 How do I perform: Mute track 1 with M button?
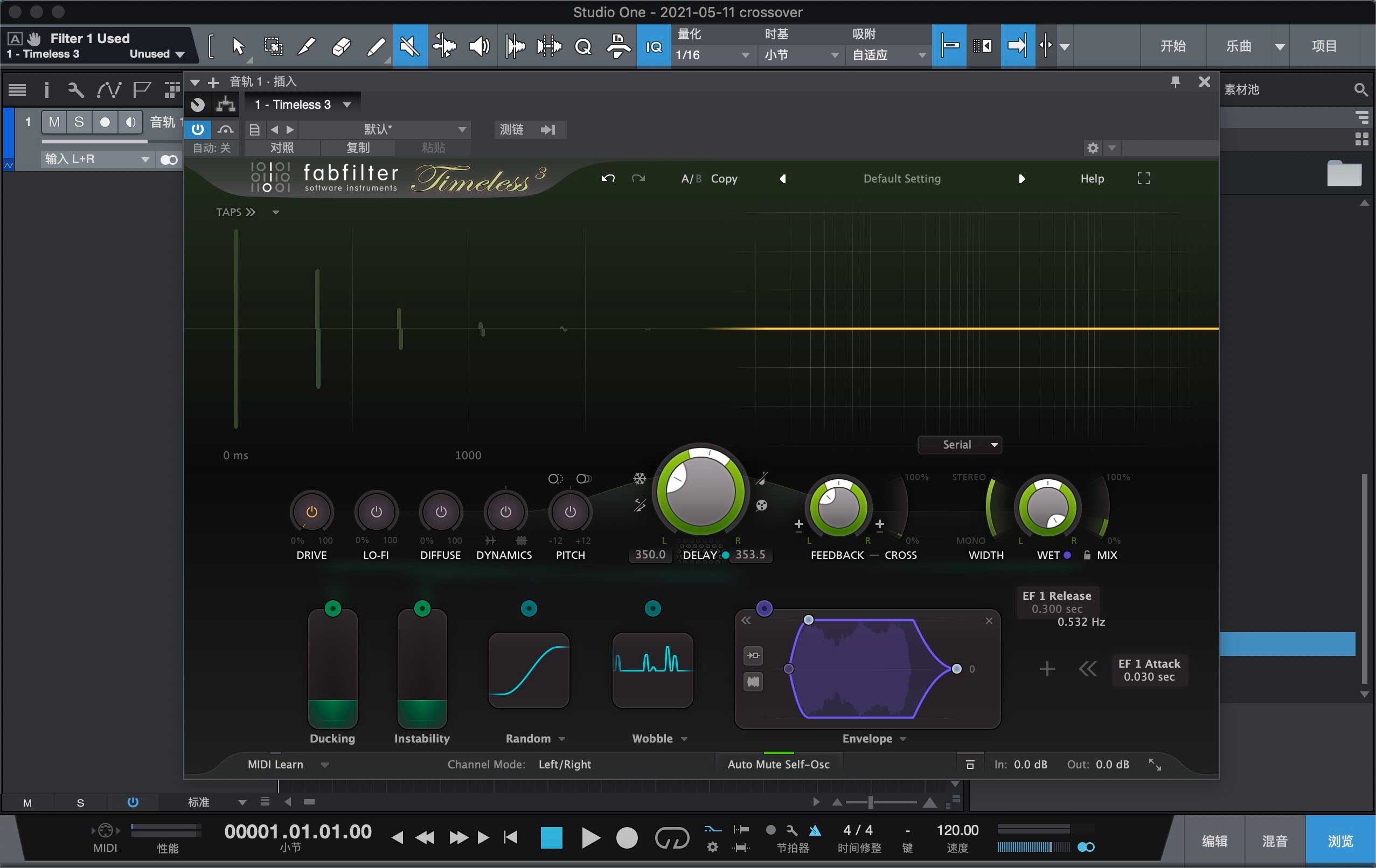pos(54,122)
